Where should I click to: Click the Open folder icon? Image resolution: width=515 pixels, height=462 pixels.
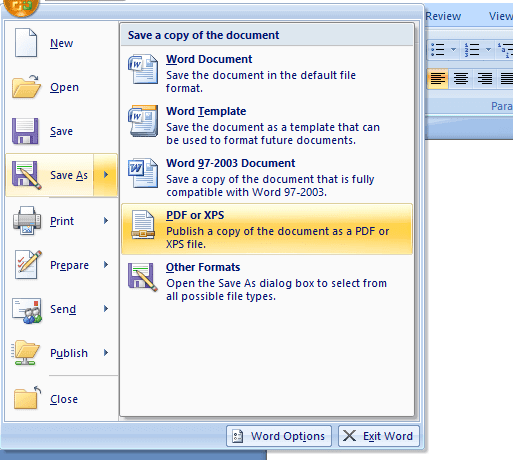pyautogui.click(x=26, y=87)
